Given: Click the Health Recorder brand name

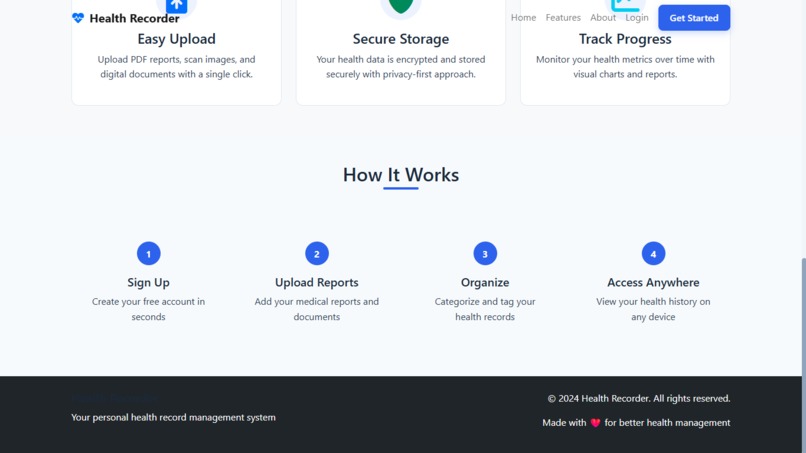Looking at the screenshot, I should pyautogui.click(x=134, y=19).
